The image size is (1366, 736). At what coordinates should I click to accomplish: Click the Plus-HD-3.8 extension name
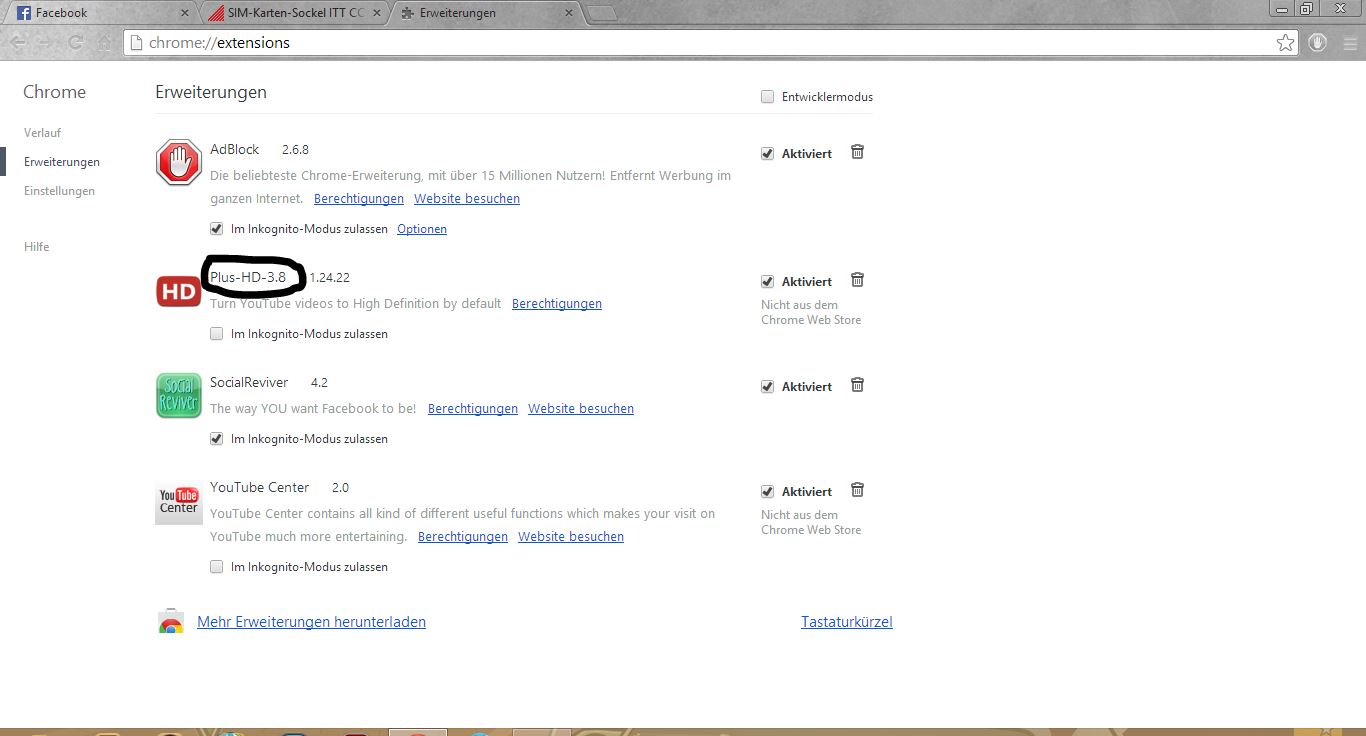tap(248, 277)
